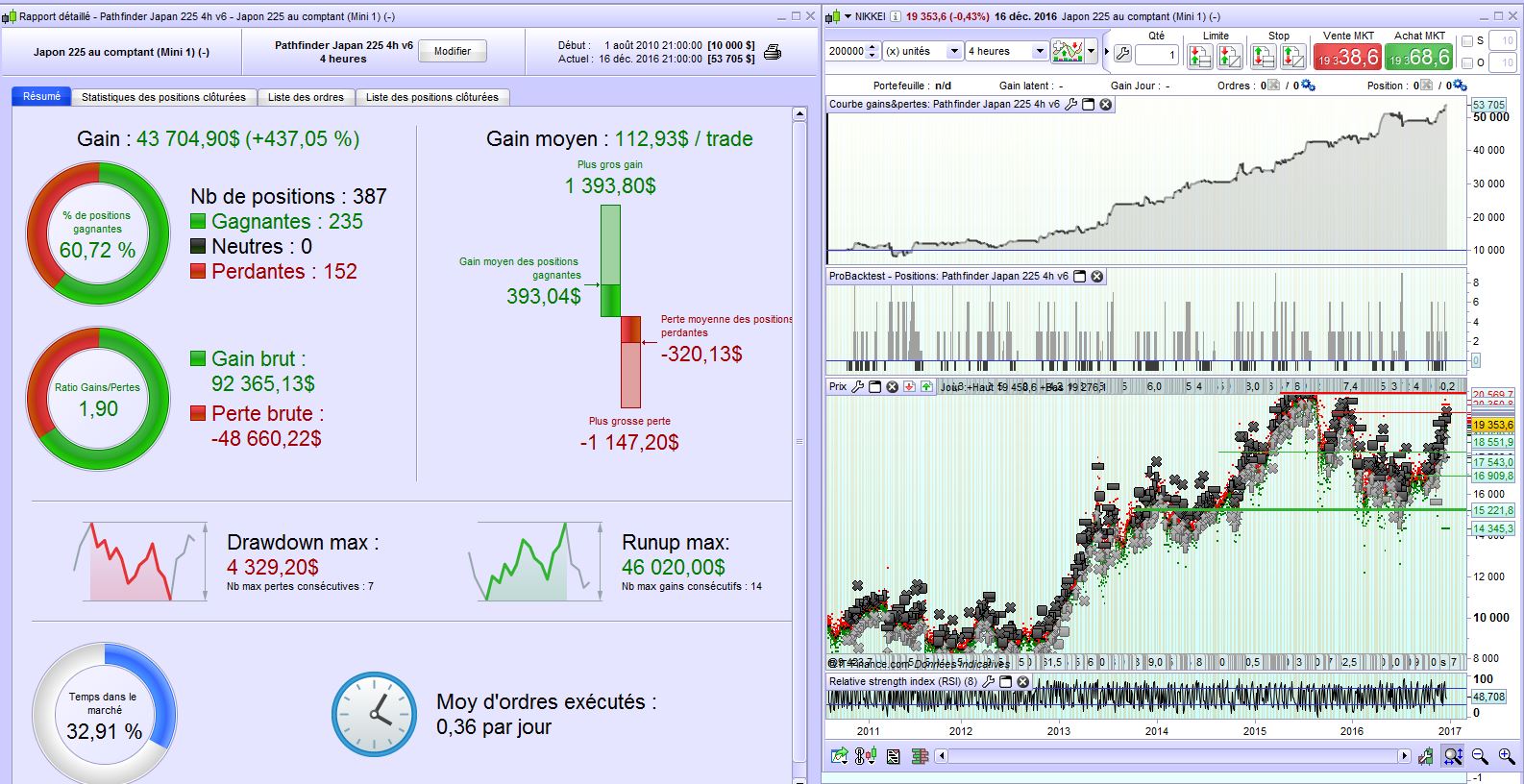The image size is (1524, 784).
Task: Enable the S checkbox in order panel
Action: 1467,41
